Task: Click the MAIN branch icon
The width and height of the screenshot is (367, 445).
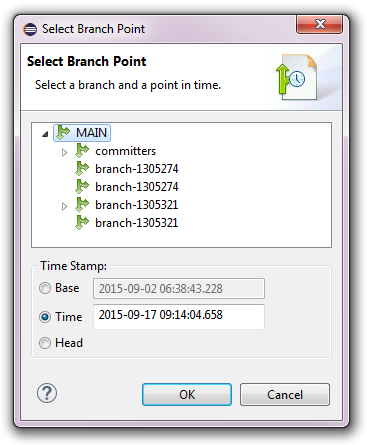Action: (63, 132)
